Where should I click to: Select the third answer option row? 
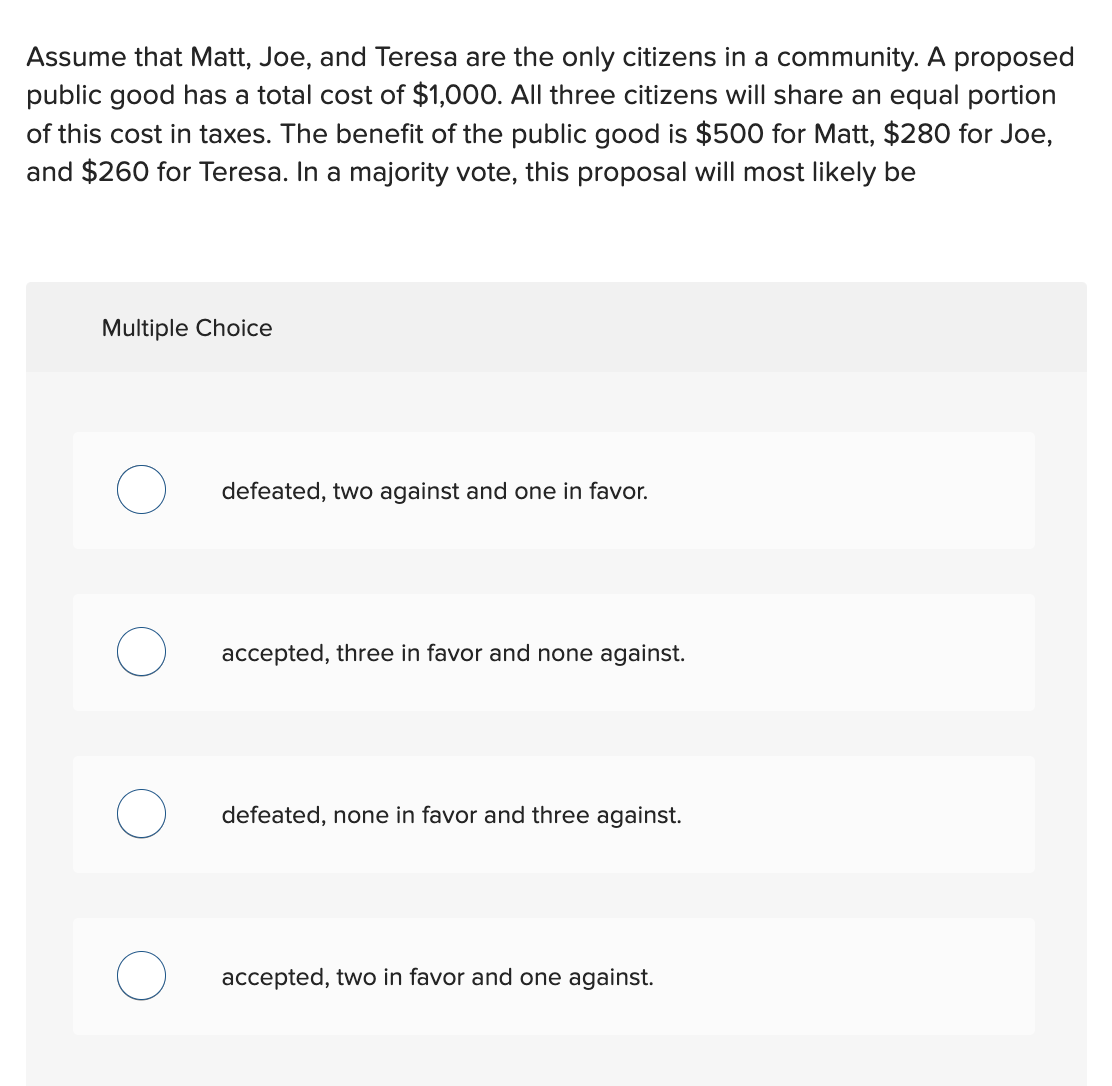(556, 813)
